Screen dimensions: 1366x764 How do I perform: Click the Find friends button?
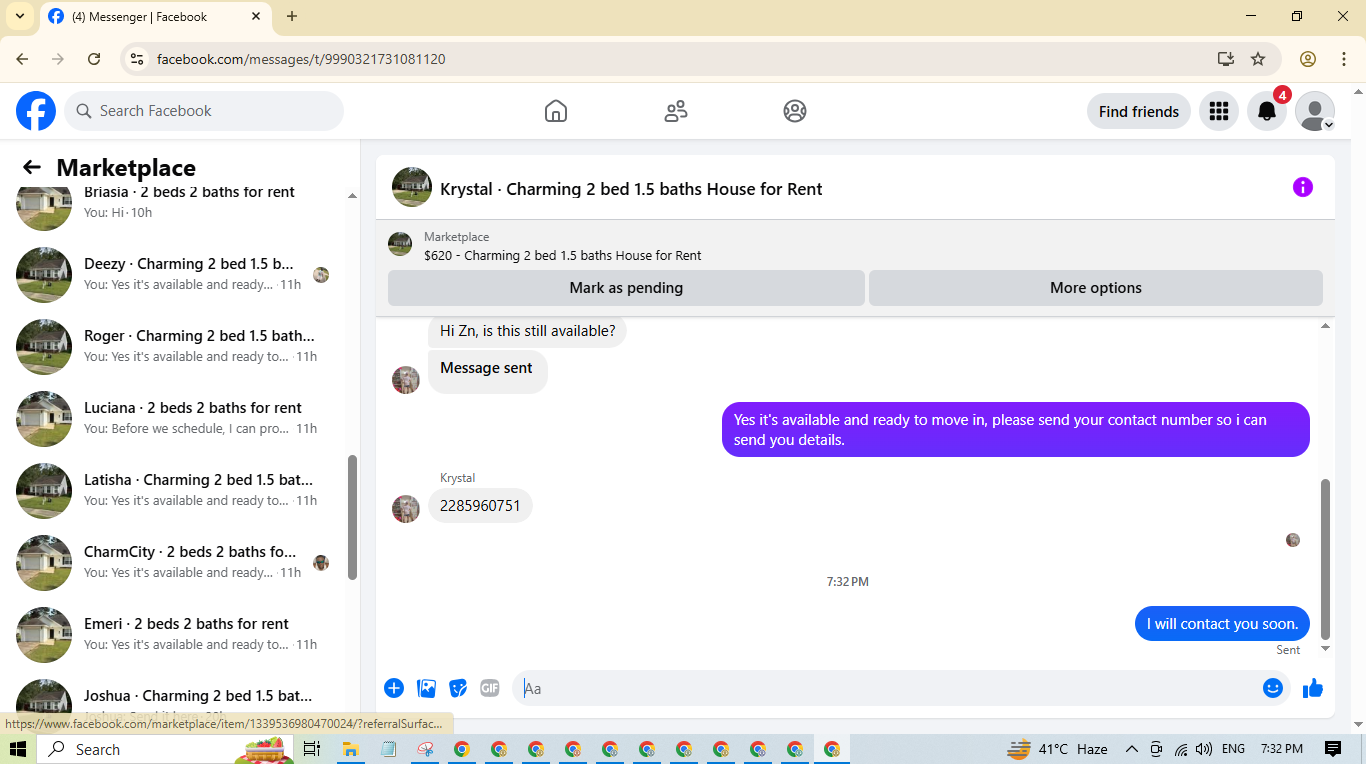click(x=1139, y=111)
